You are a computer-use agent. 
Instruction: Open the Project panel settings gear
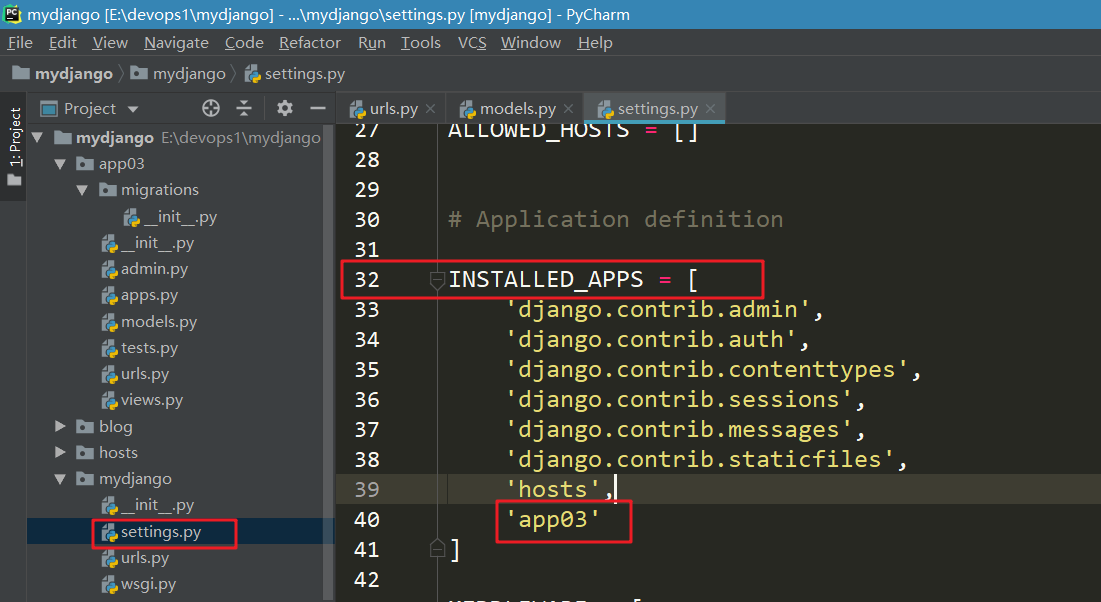pos(284,108)
